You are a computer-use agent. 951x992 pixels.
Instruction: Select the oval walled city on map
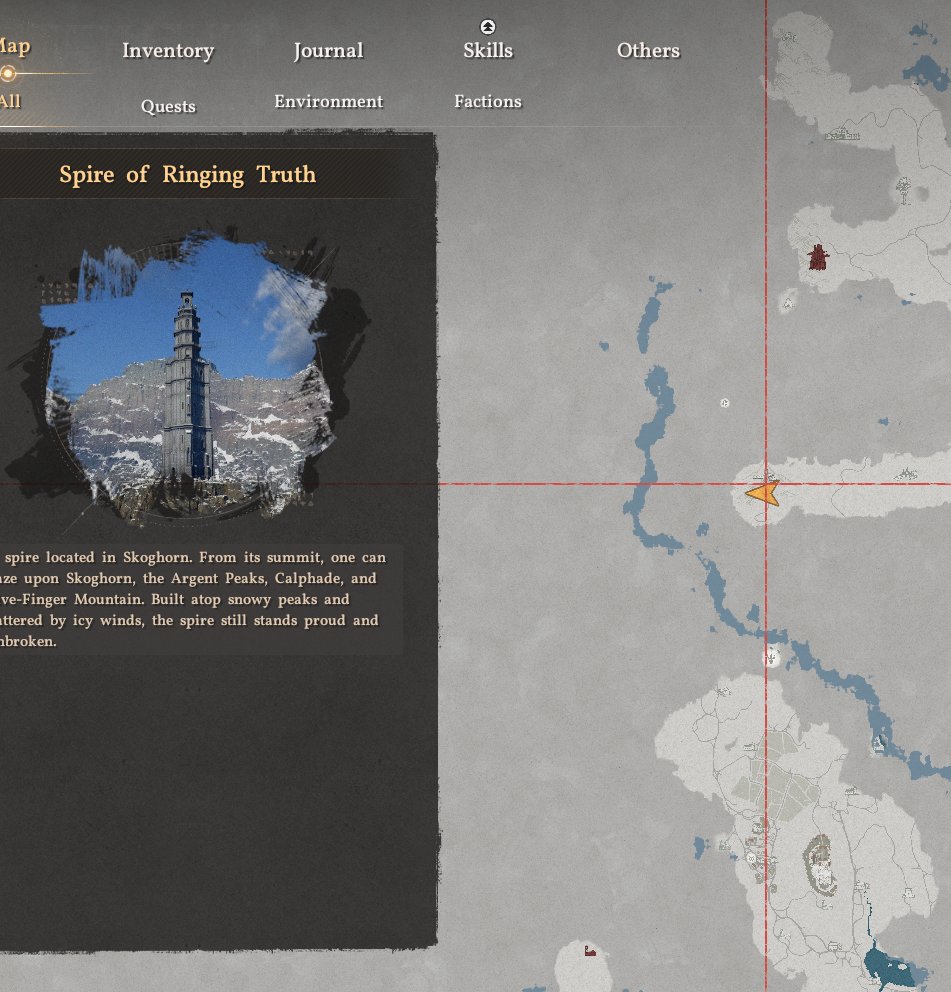tap(820, 864)
